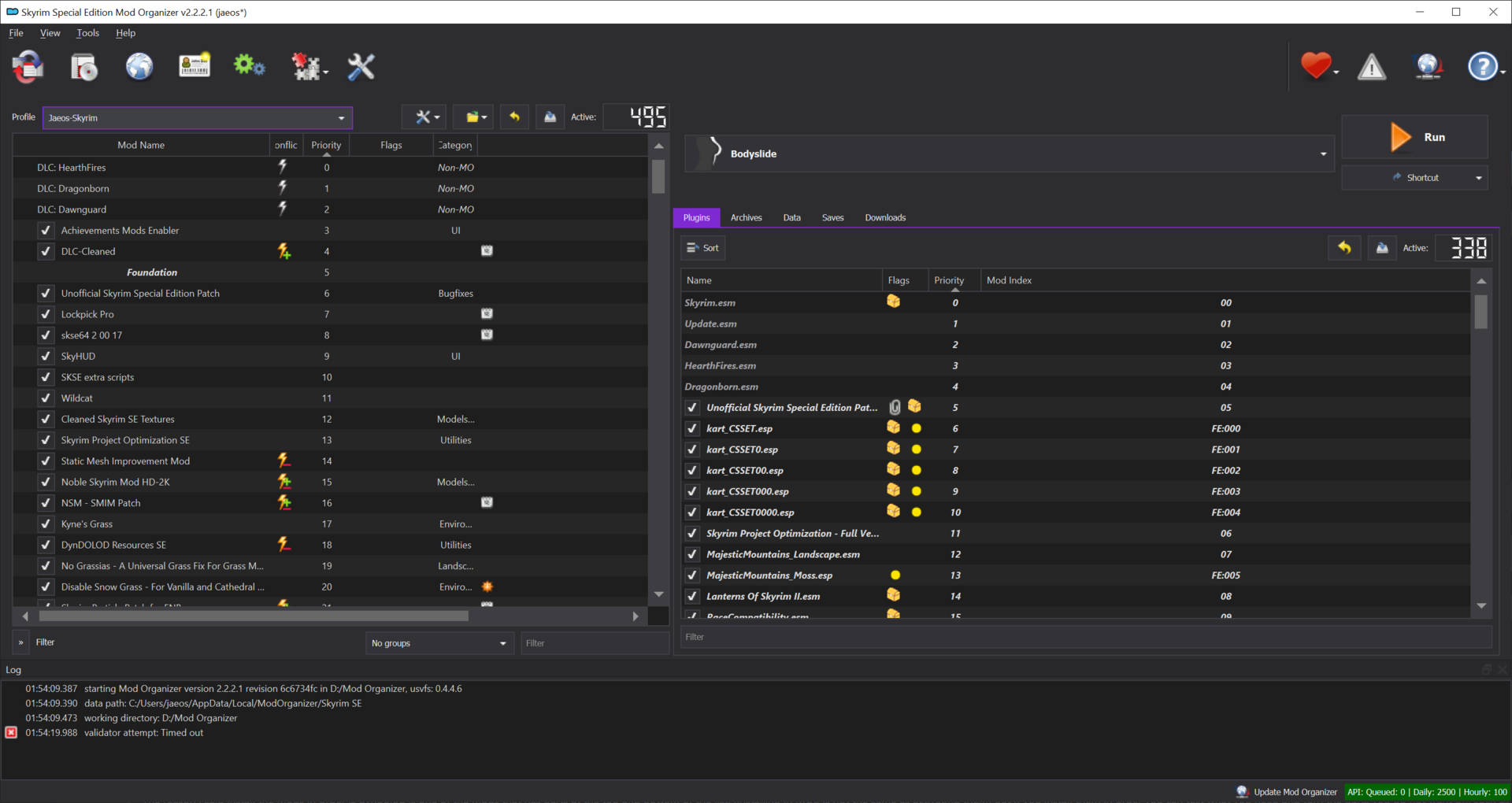
Task: Expand the Bodyslide executable dropdown
Action: click(x=1007, y=154)
